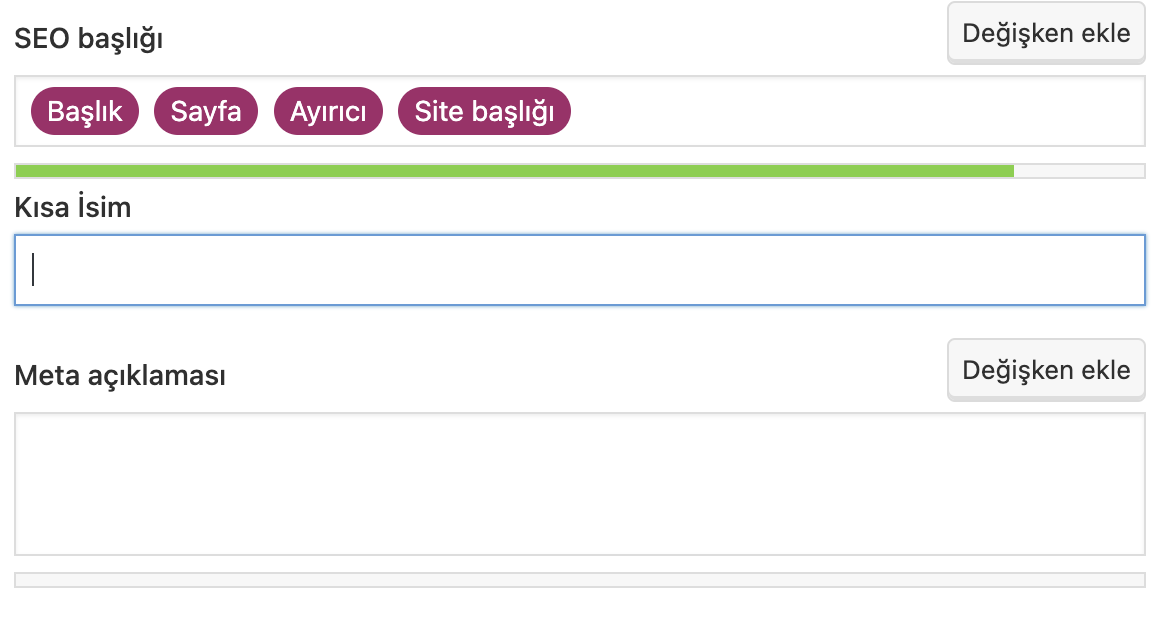Click Değişken ekle beside Meta açıklaması
1156x618 pixels.
click(x=1046, y=370)
